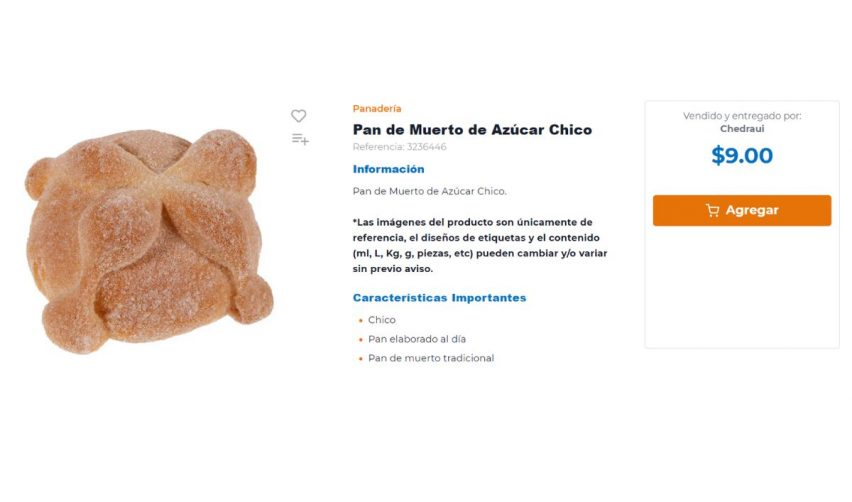This screenshot has width=852, height=502.
Task: Click the Vendido y entregado por label
Action: [x=742, y=116]
